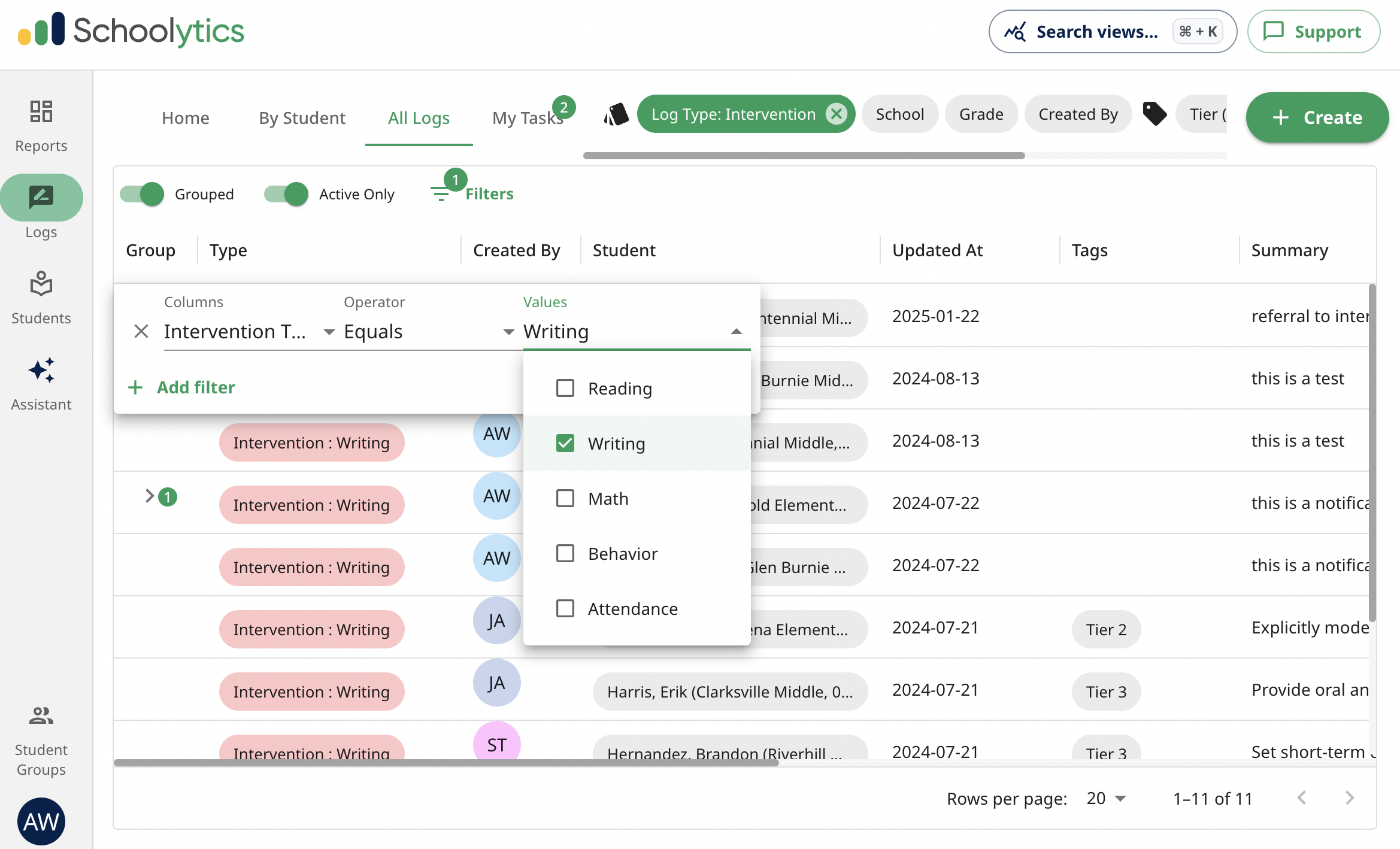The width and height of the screenshot is (1400, 849).
Task: Click the Group column header
Action: [x=150, y=250]
